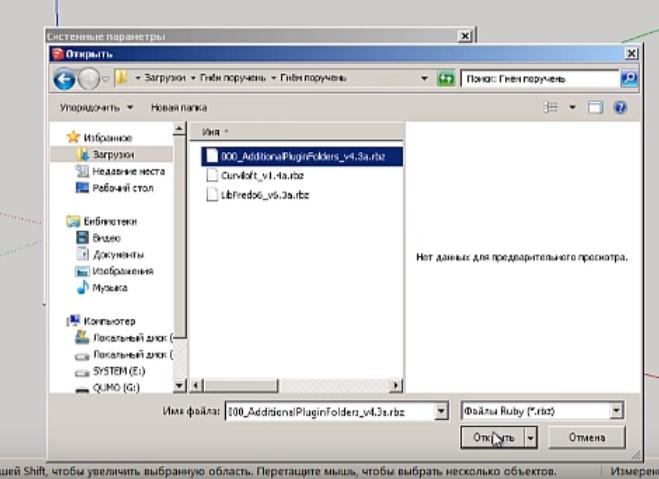The image size is (659, 479).
Task: Select file LibFredo6_v6.3a.rbz
Action: pyautogui.click(x=263, y=195)
